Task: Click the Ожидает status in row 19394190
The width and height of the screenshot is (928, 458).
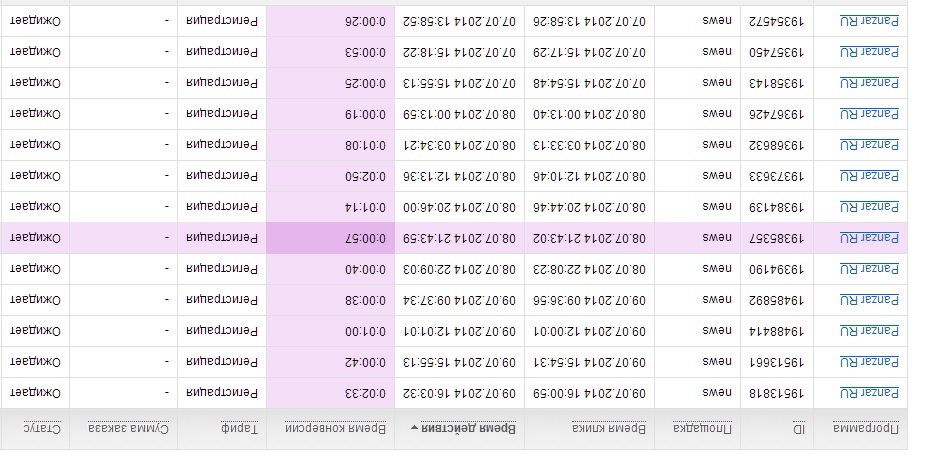Action: point(36,269)
